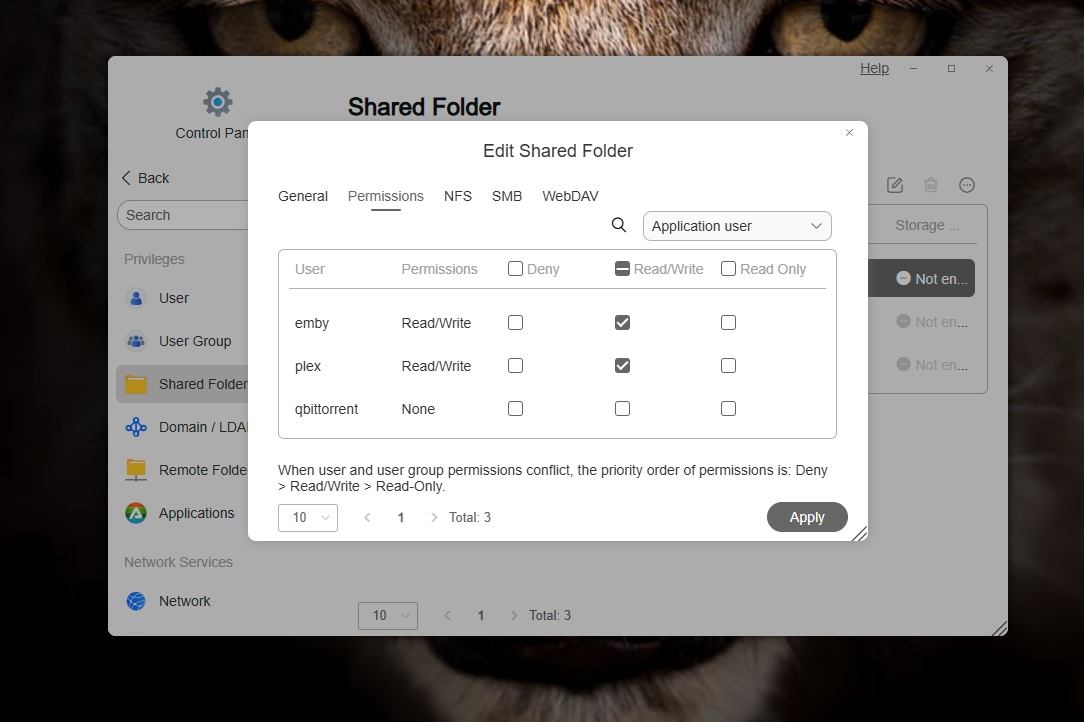Image resolution: width=1084 pixels, height=722 pixels.
Task: Click the Network globe icon
Action: pyautogui.click(x=136, y=601)
